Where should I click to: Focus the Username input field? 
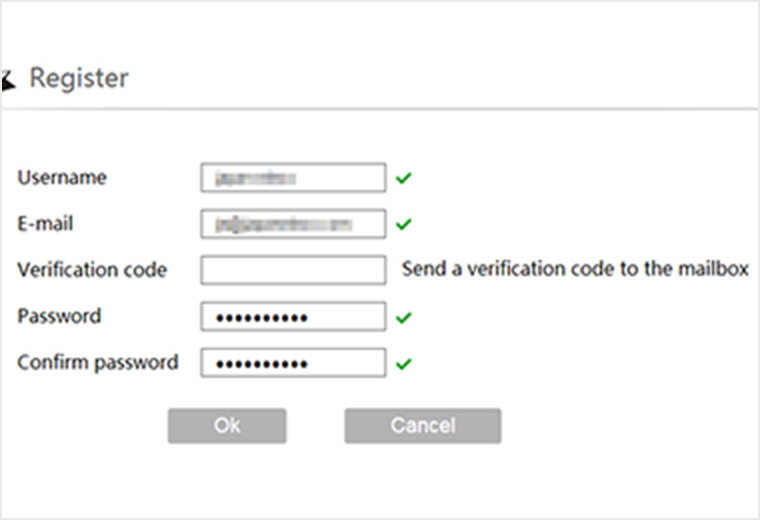(x=293, y=178)
